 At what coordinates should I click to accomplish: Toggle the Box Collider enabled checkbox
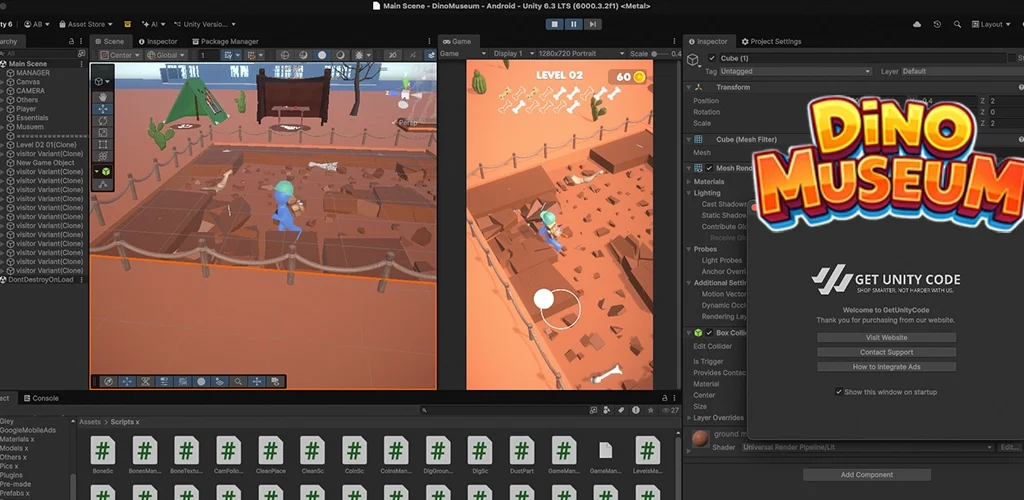click(709, 333)
